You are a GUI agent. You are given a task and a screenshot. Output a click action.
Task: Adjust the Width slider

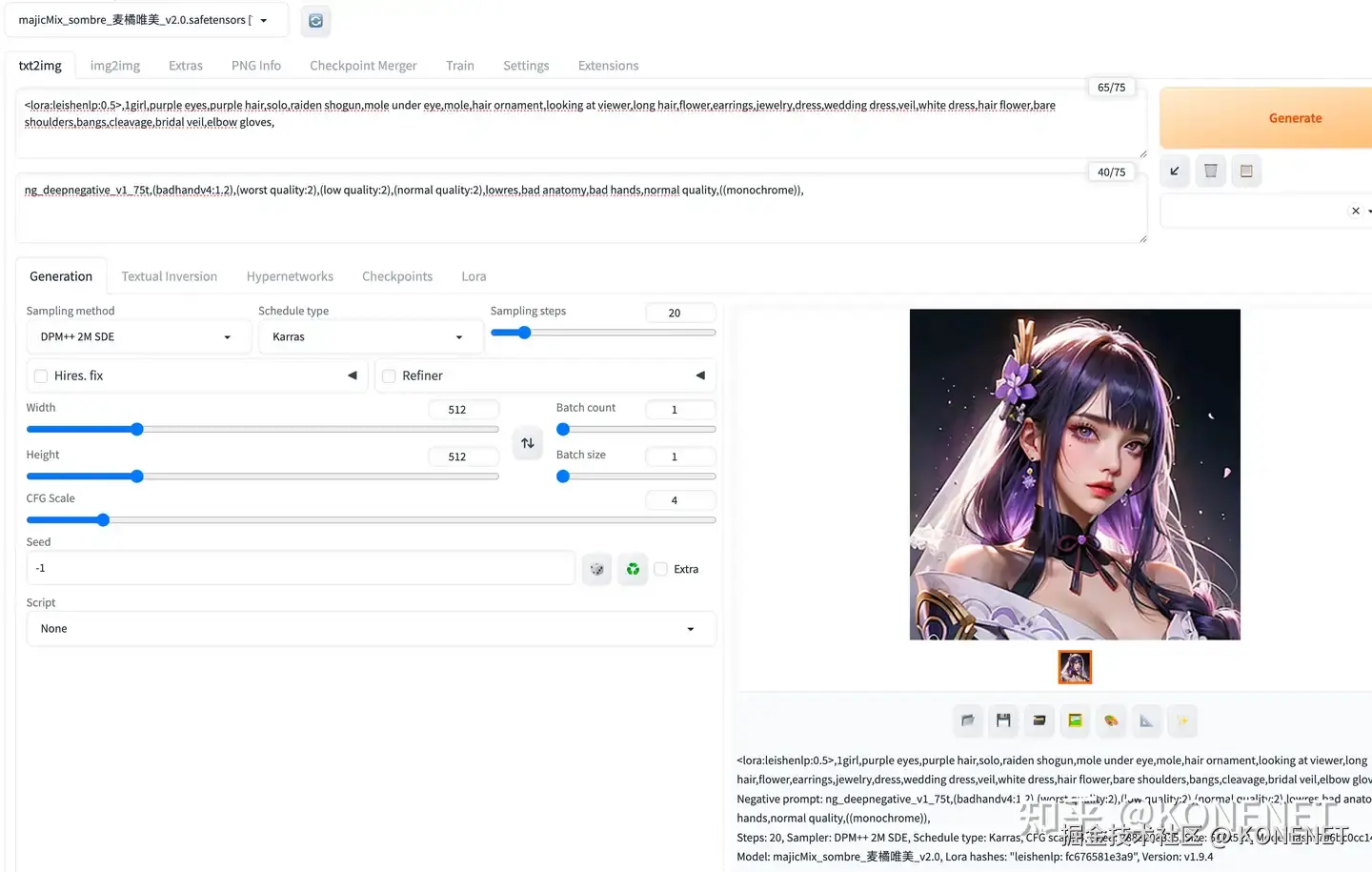pyautogui.click(x=263, y=430)
